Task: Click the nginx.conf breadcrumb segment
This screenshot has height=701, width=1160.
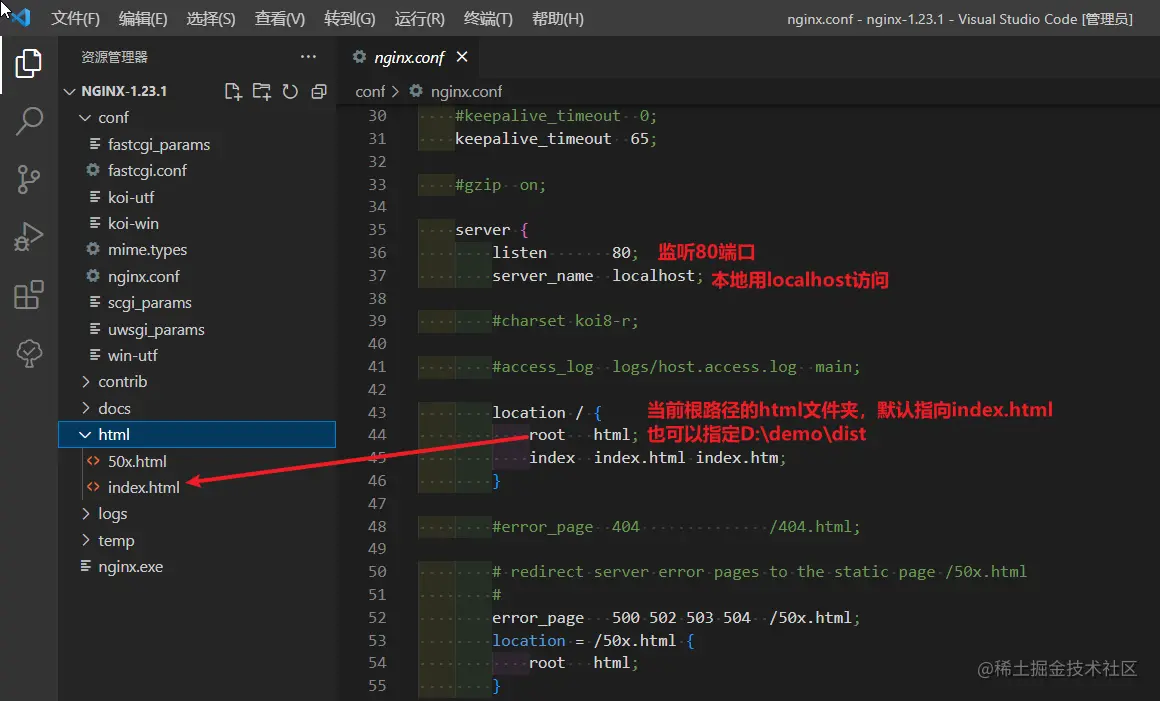Action: 466,91
